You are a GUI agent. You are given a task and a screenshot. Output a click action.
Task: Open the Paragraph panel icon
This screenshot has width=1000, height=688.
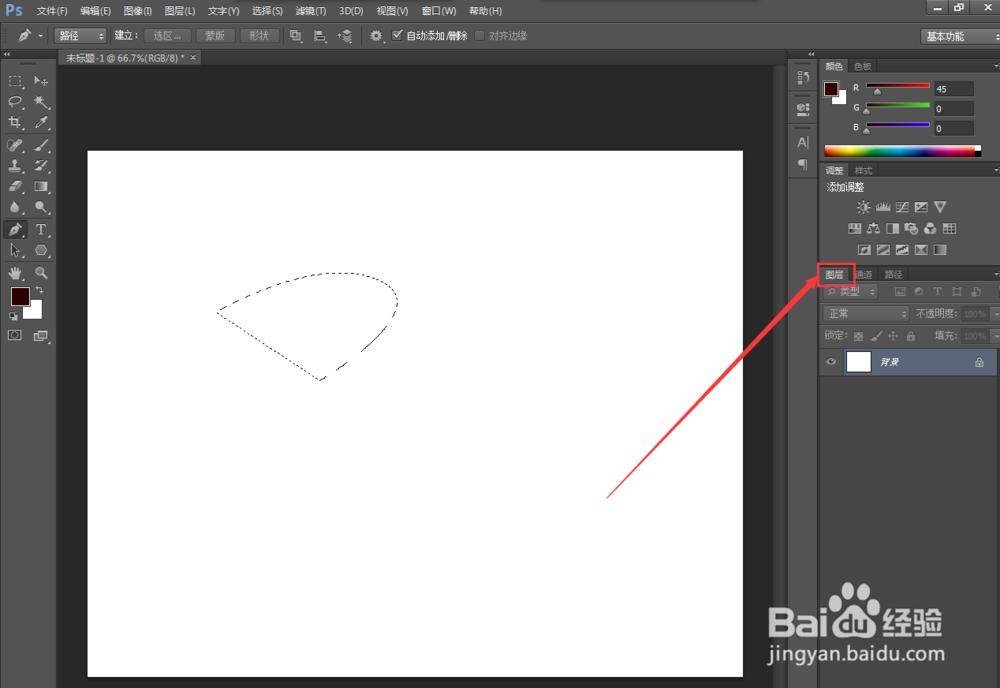pyautogui.click(x=803, y=165)
